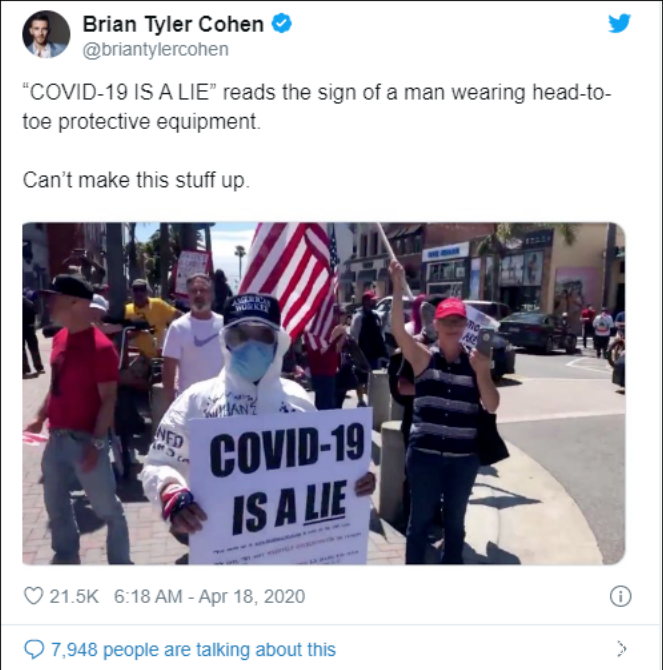
Task: Click the woman's red cap in the video
Action: coord(450,309)
